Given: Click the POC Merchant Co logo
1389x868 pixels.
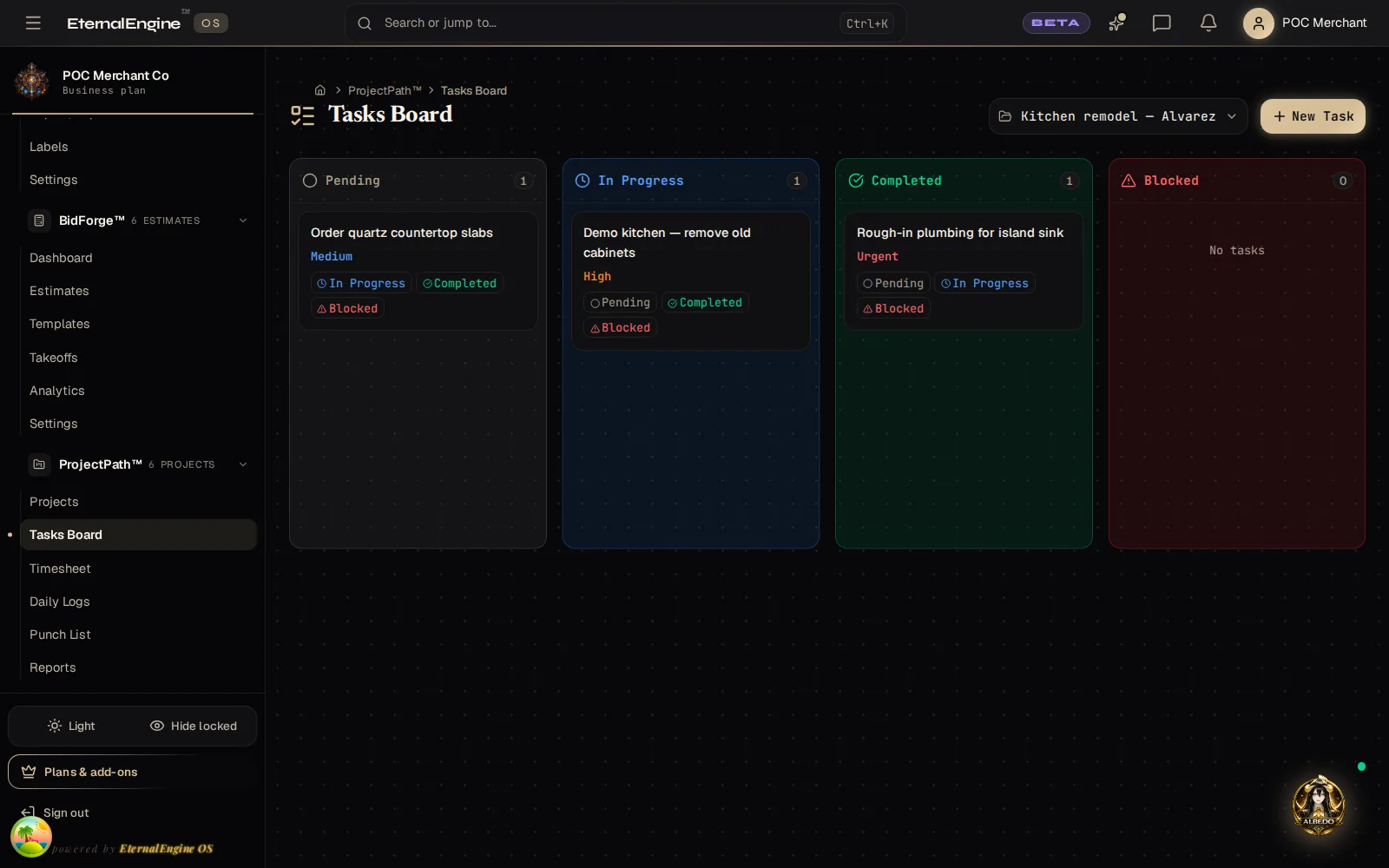Looking at the screenshot, I should click(32, 82).
